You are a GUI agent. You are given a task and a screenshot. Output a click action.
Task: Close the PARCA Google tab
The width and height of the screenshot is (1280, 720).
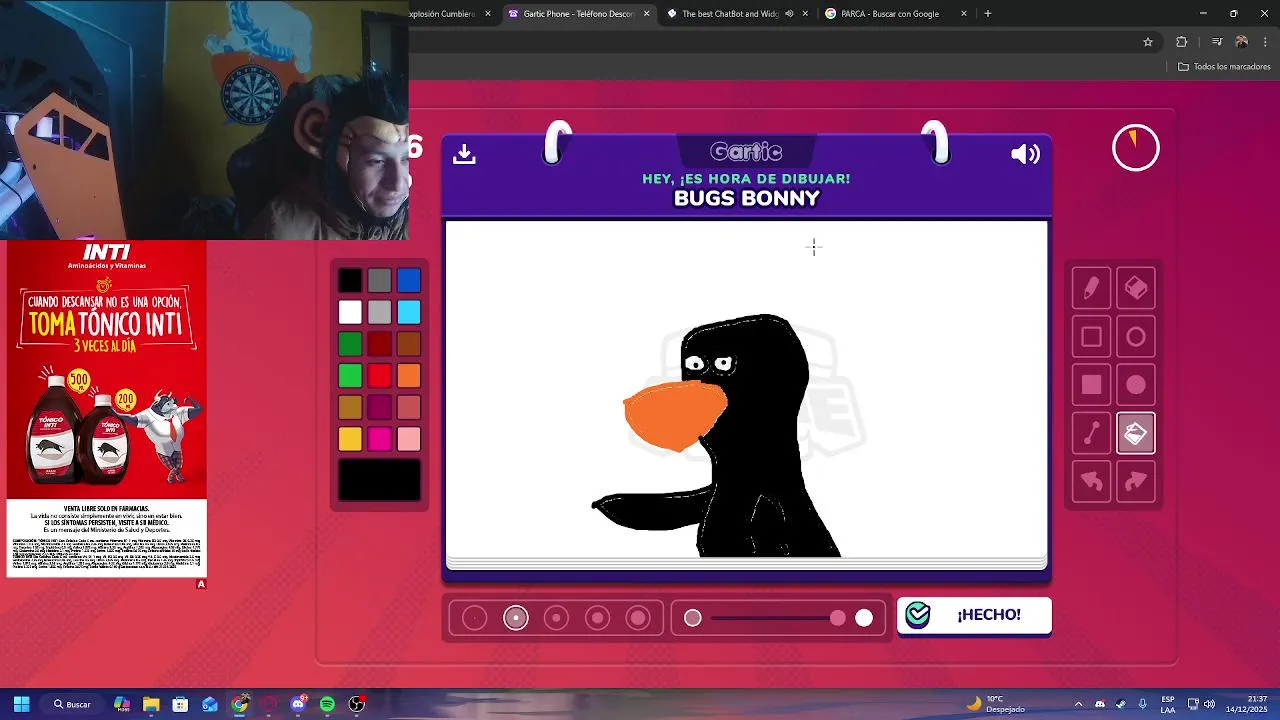(x=964, y=14)
